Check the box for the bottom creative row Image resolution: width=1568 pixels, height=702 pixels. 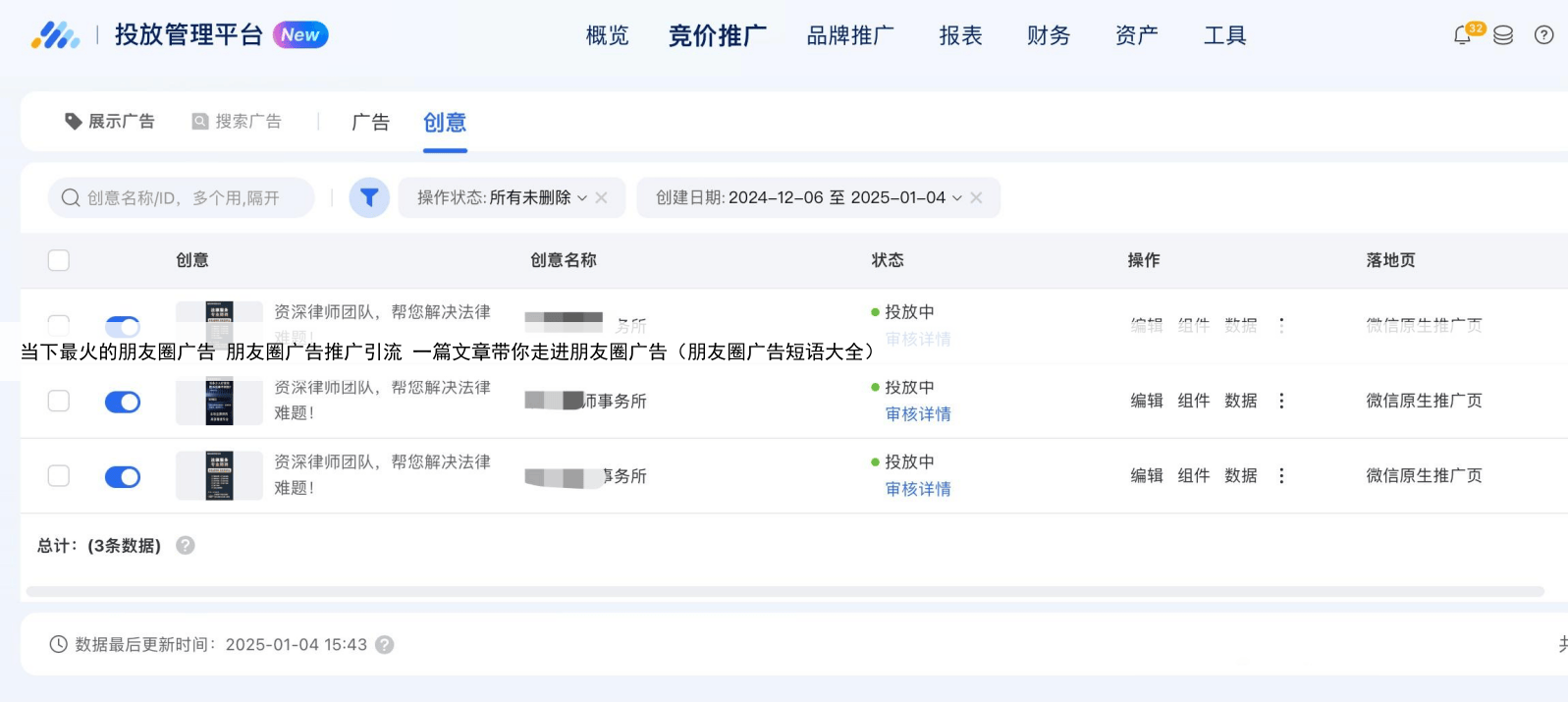59,476
